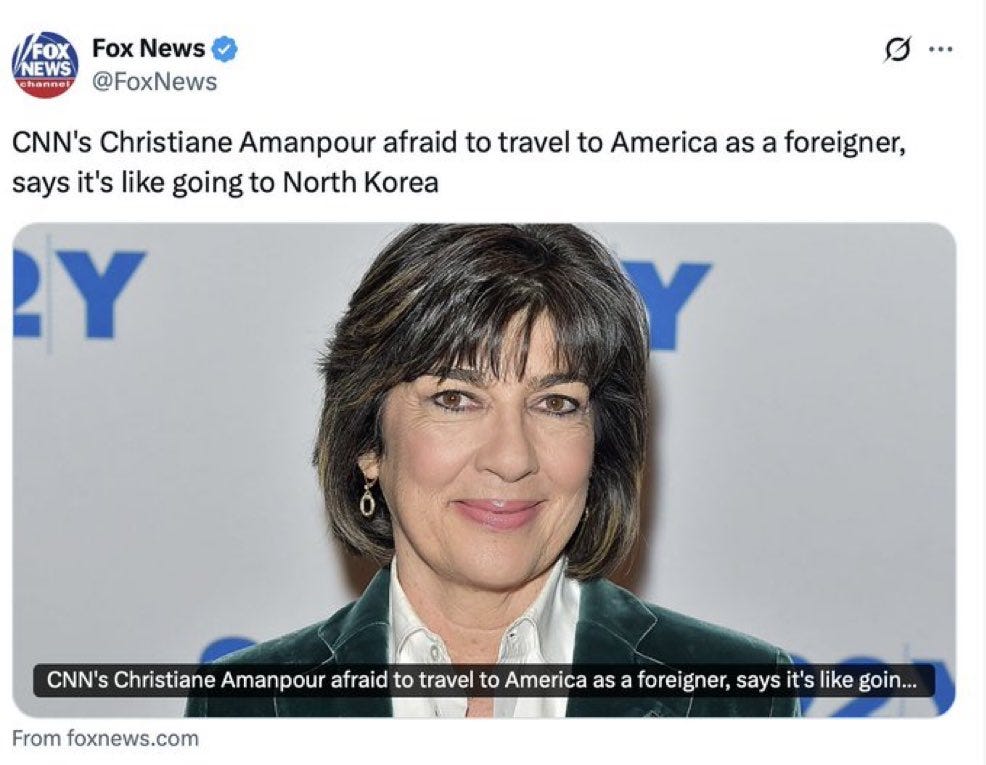Click the Grok slashed-circle icon
The height and width of the screenshot is (765, 986).
[x=897, y=50]
